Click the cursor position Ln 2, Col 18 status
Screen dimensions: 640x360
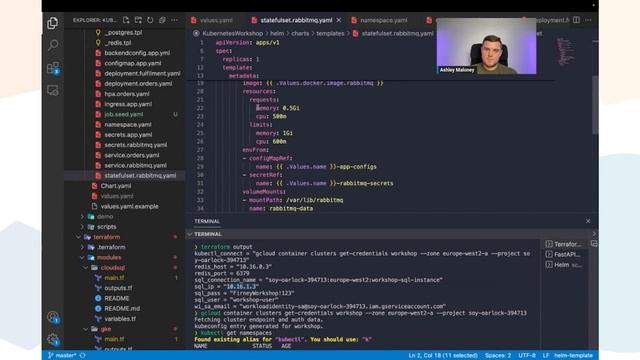click(443, 355)
